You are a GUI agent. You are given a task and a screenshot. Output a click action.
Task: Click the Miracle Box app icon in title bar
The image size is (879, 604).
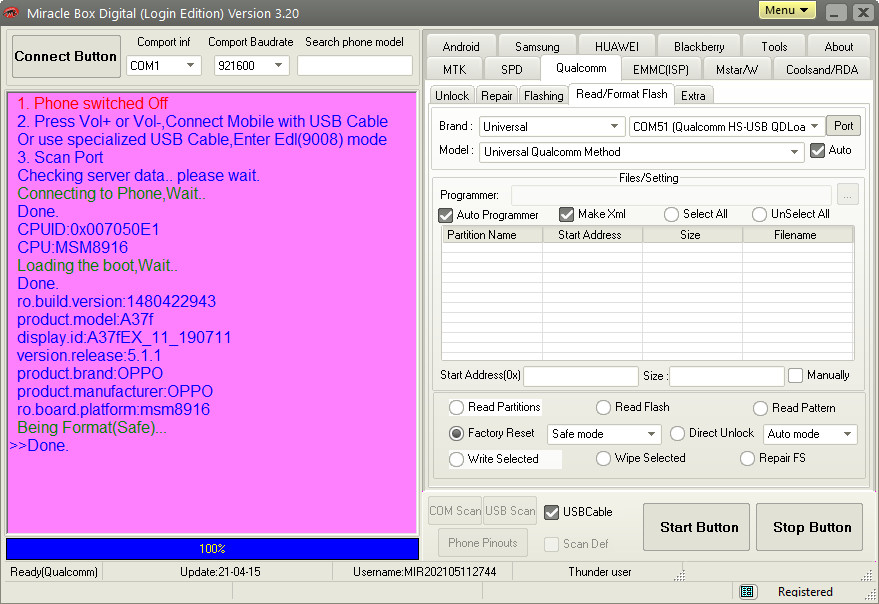pyautogui.click(x=11, y=12)
